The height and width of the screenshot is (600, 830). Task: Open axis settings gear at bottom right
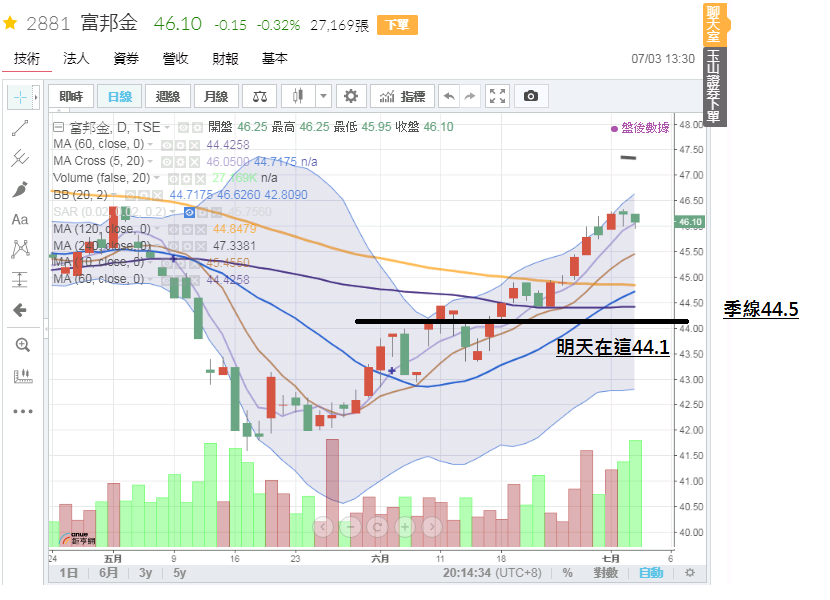tap(690, 572)
